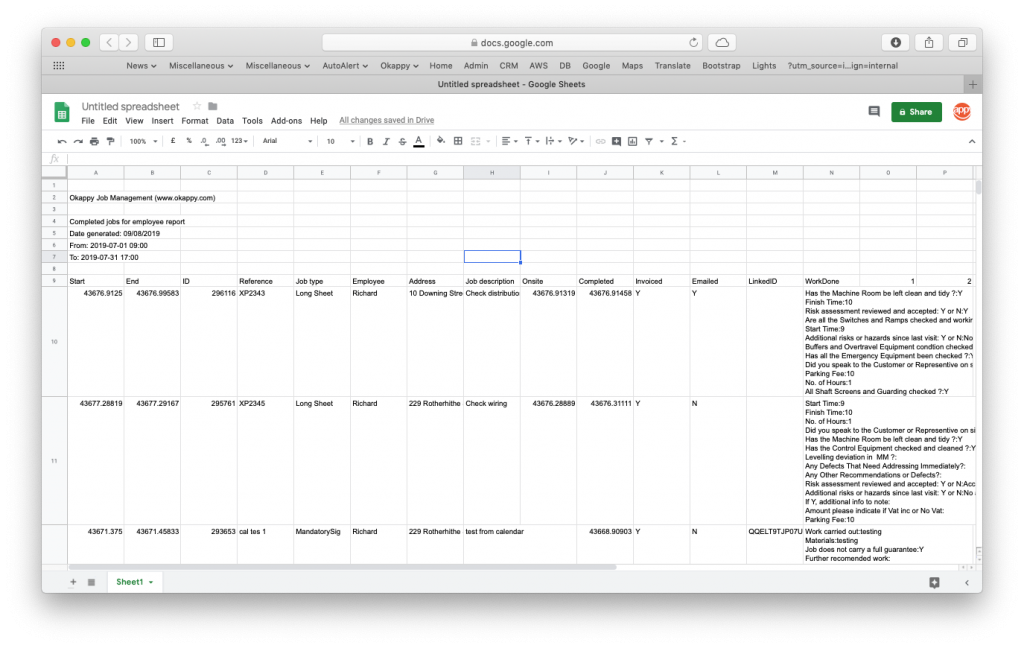
Task: Print the spreadsheet using the printer icon
Action: 94,141
